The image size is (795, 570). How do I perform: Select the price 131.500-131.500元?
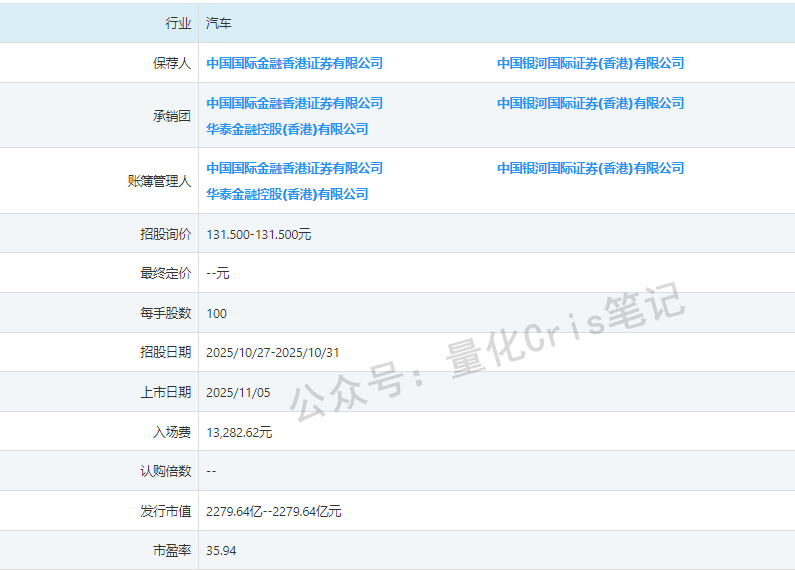pos(259,235)
